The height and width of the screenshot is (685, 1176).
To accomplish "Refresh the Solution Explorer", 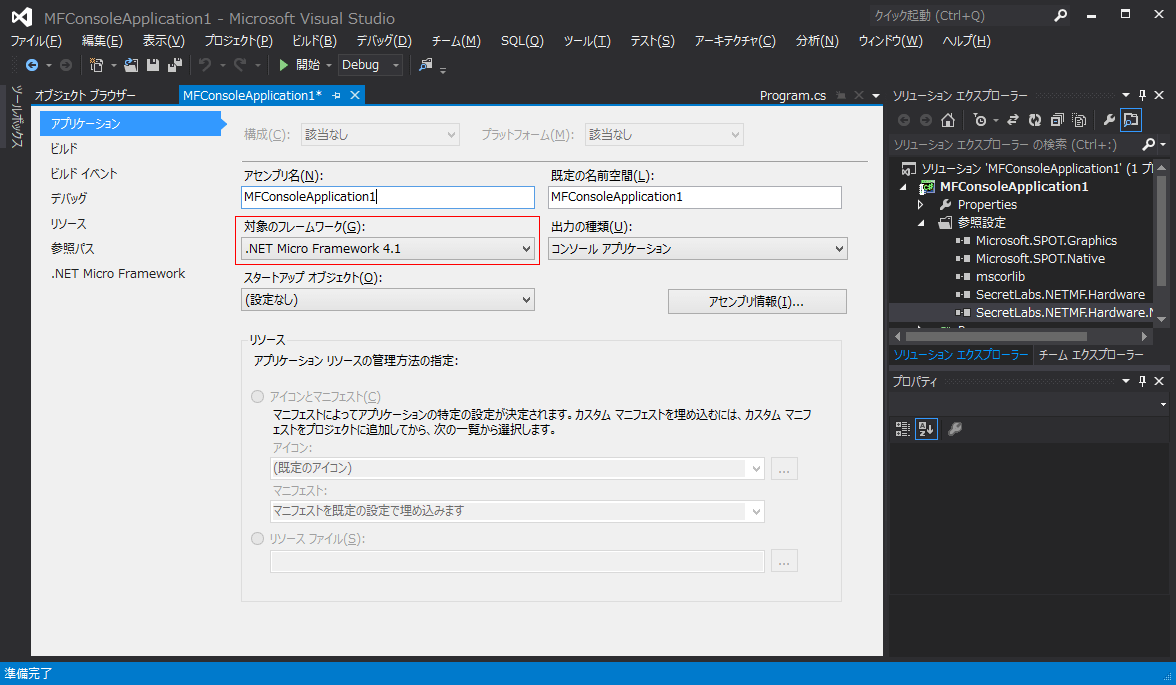I will pyautogui.click(x=1035, y=119).
